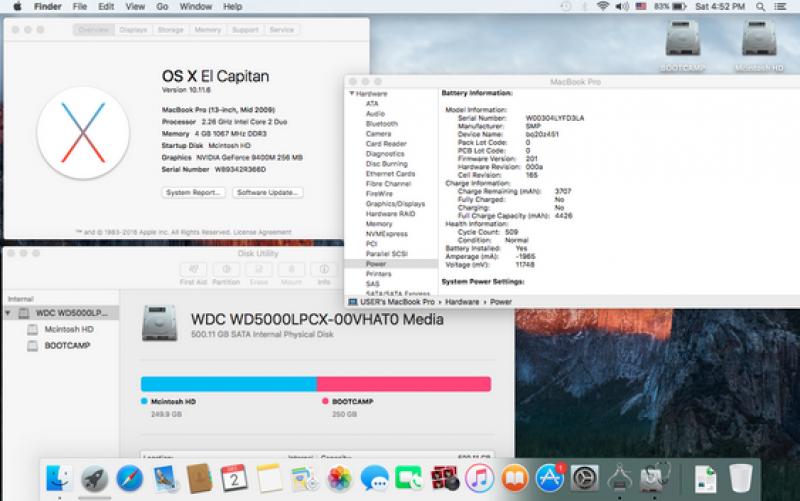Open Spotlight search in menu bar
This screenshot has height=501, width=800.
760,7
